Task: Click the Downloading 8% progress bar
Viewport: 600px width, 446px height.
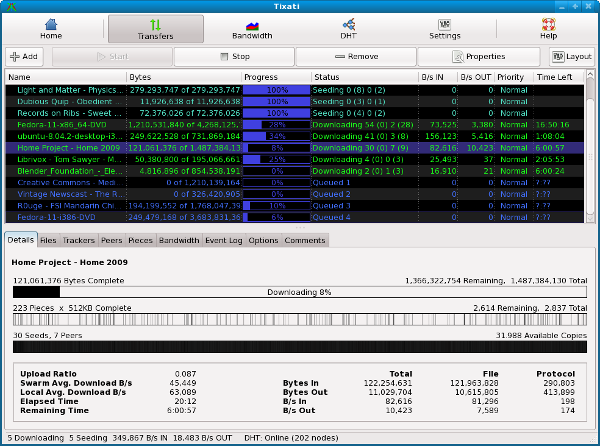Action: pos(297,293)
